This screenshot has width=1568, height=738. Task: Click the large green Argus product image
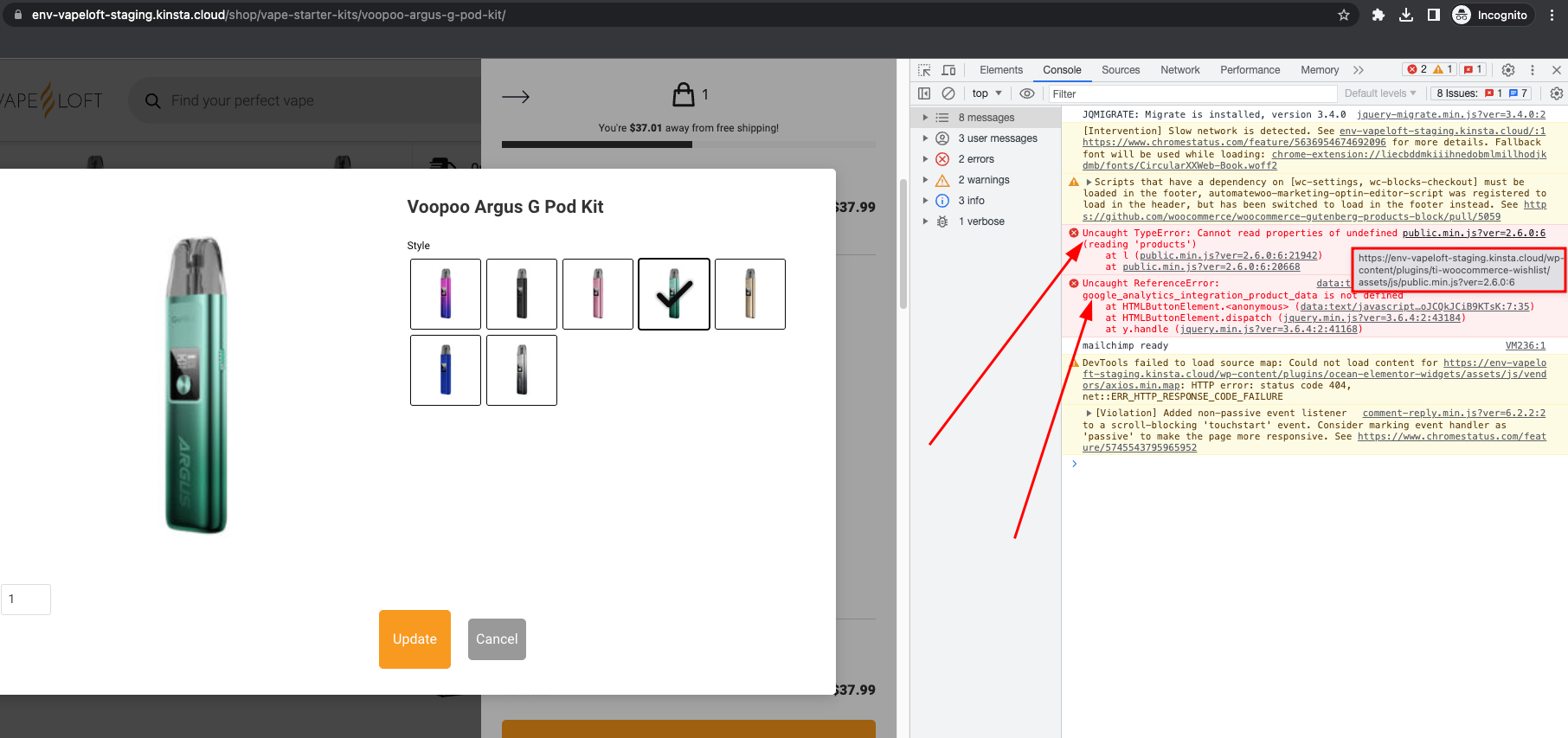pos(197,385)
